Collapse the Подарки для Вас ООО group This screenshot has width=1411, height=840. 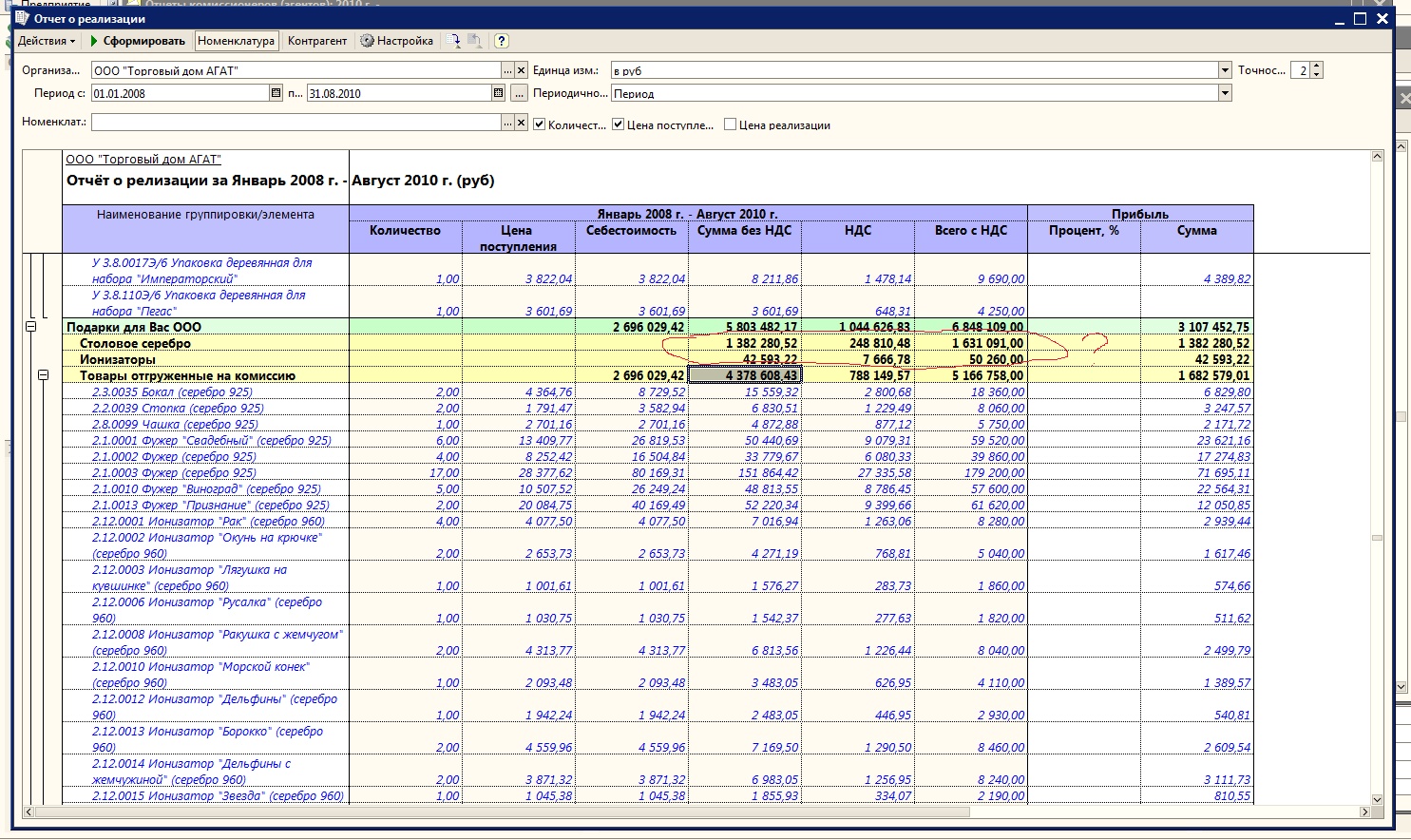(x=30, y=327)
